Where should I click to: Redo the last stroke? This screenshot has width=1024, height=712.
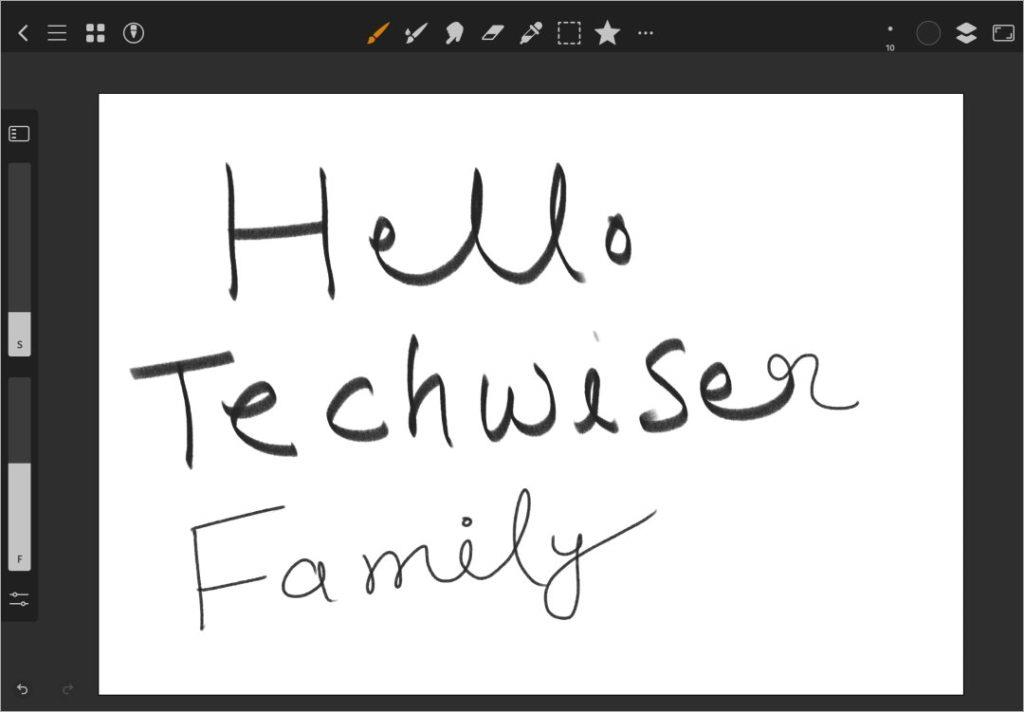pos(67,689)
